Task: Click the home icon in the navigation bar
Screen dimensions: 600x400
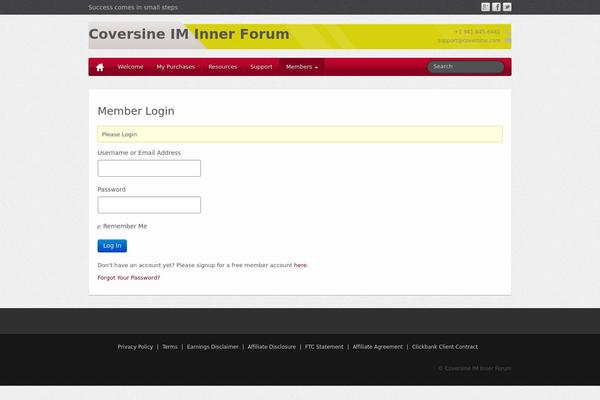Action: pyautogui.click(x=100, y=67)
